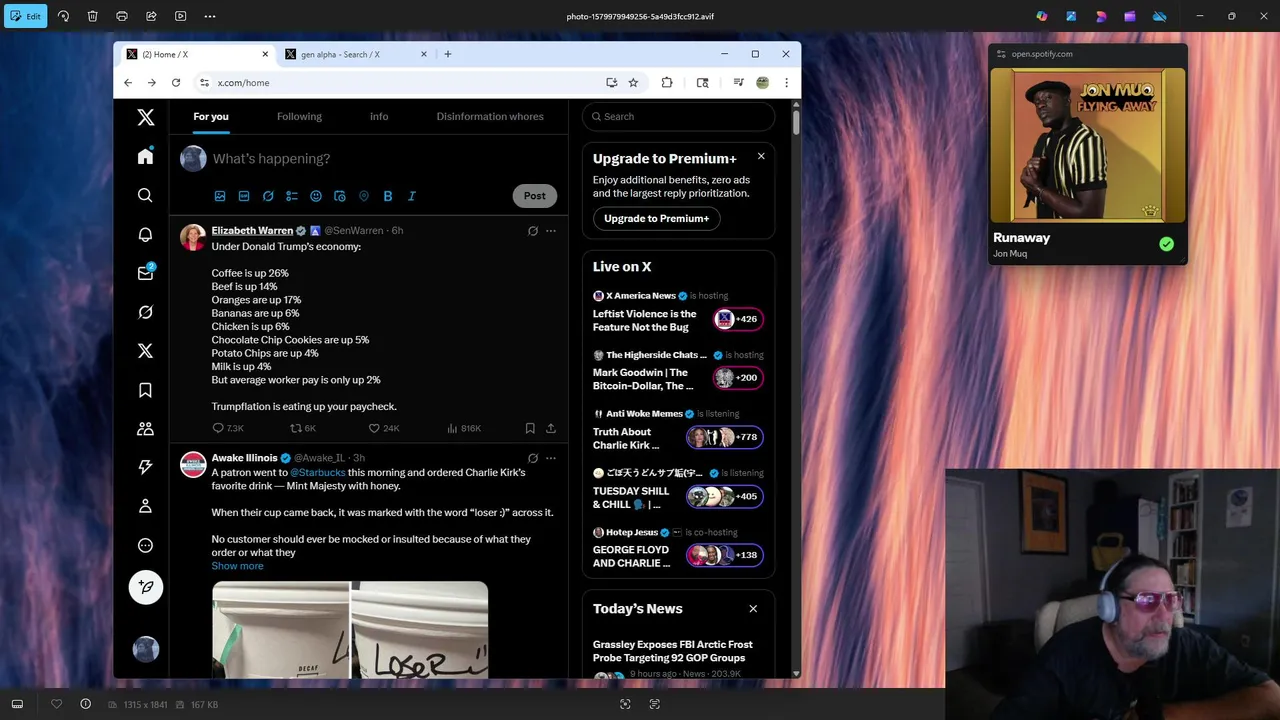The width and height of the screenshot is (1280, 720).
Task: Switch to the Home / X browser tab
Action: (196, 54)
